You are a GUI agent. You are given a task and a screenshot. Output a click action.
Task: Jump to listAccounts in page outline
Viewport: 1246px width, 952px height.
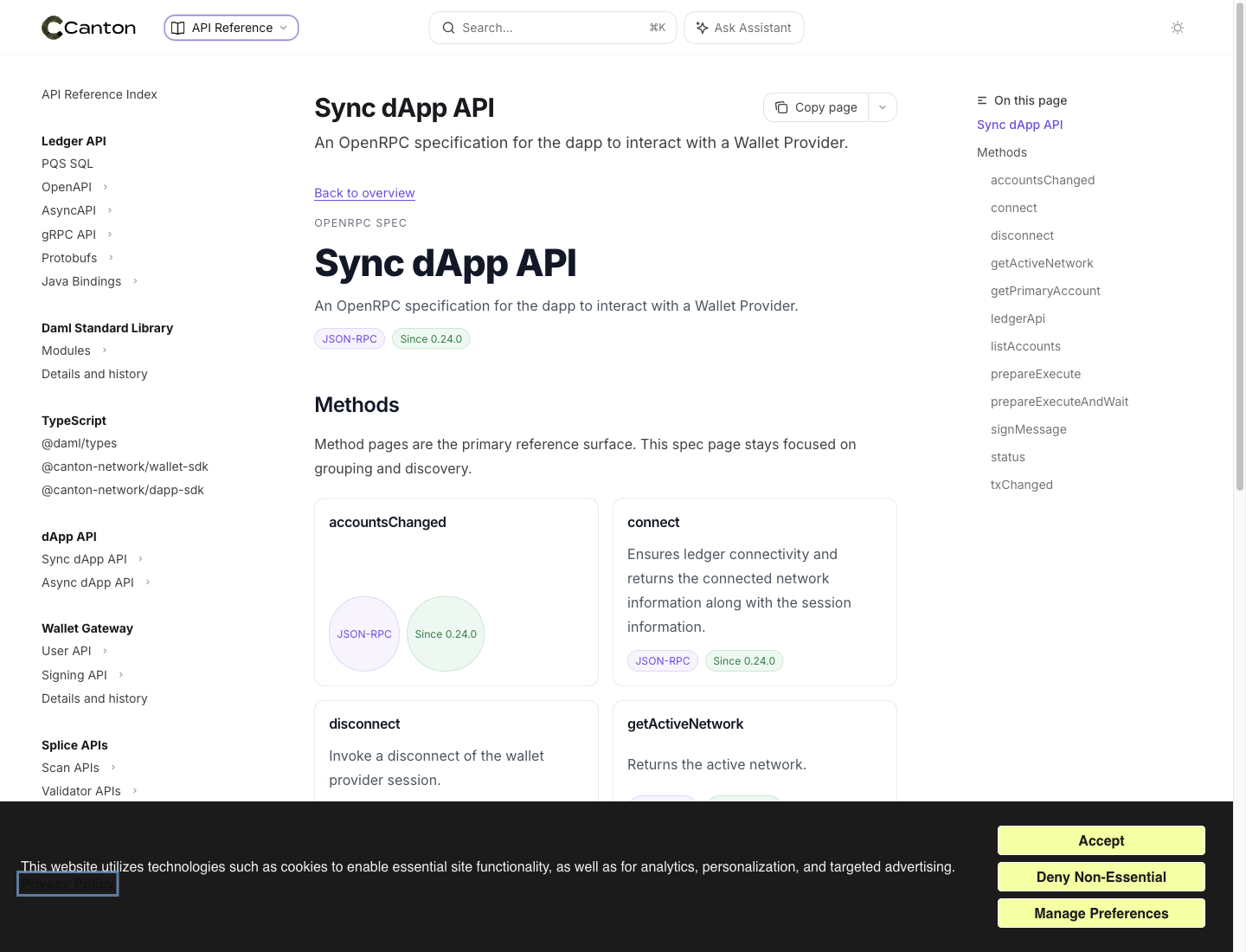coord(1025,346)
